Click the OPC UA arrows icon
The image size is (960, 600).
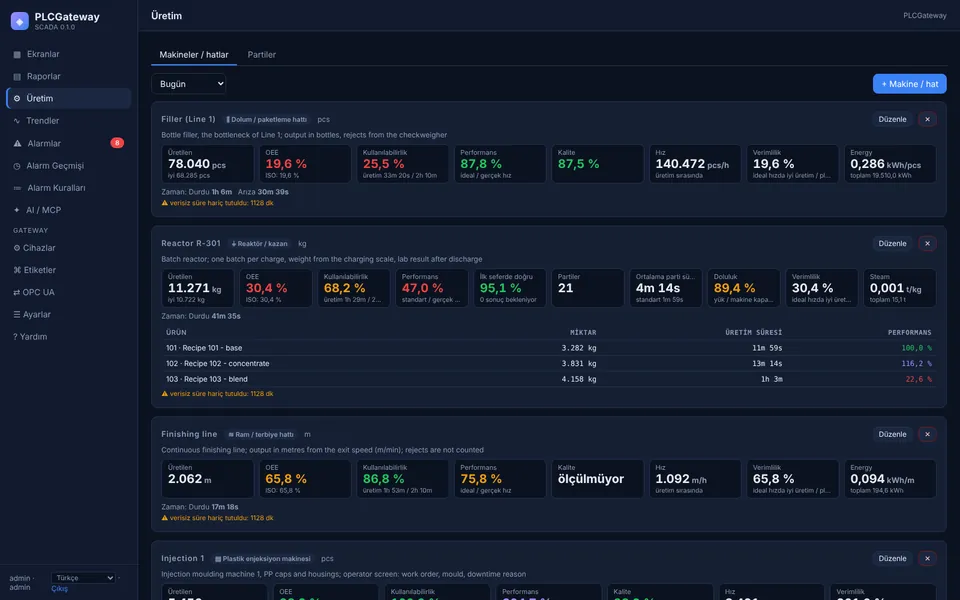(17, 293)
